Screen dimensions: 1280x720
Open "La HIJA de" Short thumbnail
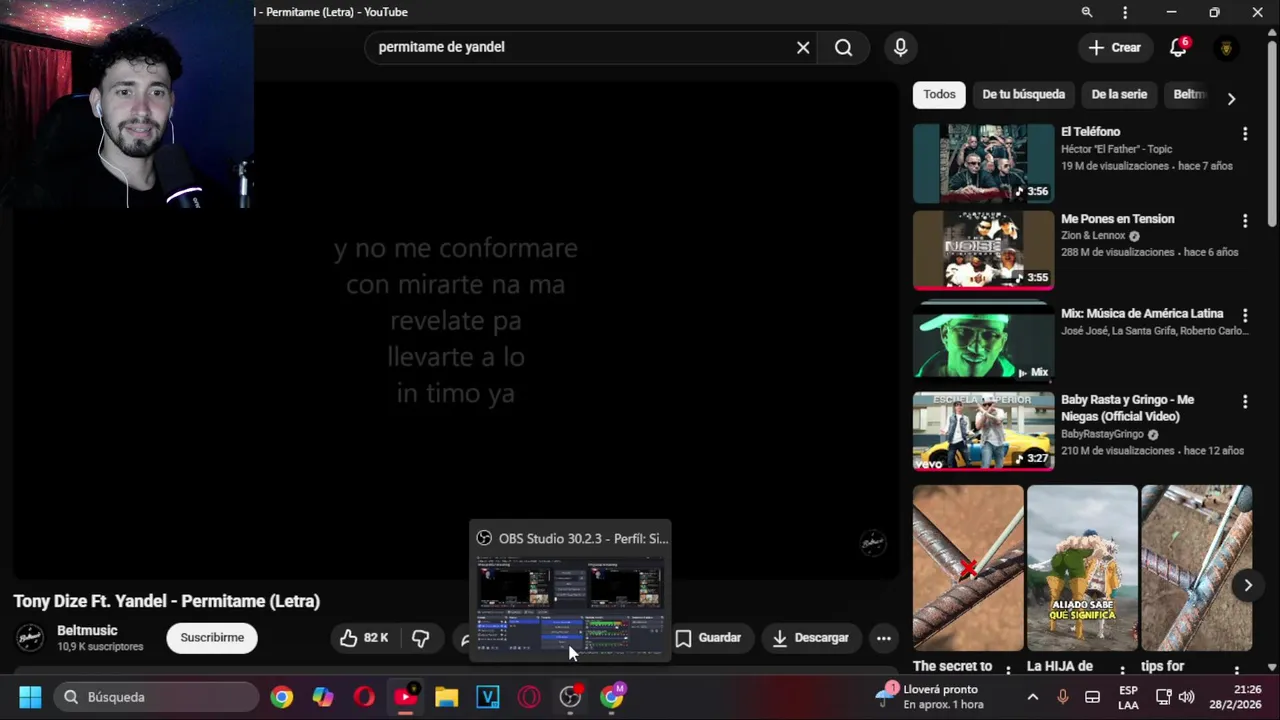(1082, 568)
